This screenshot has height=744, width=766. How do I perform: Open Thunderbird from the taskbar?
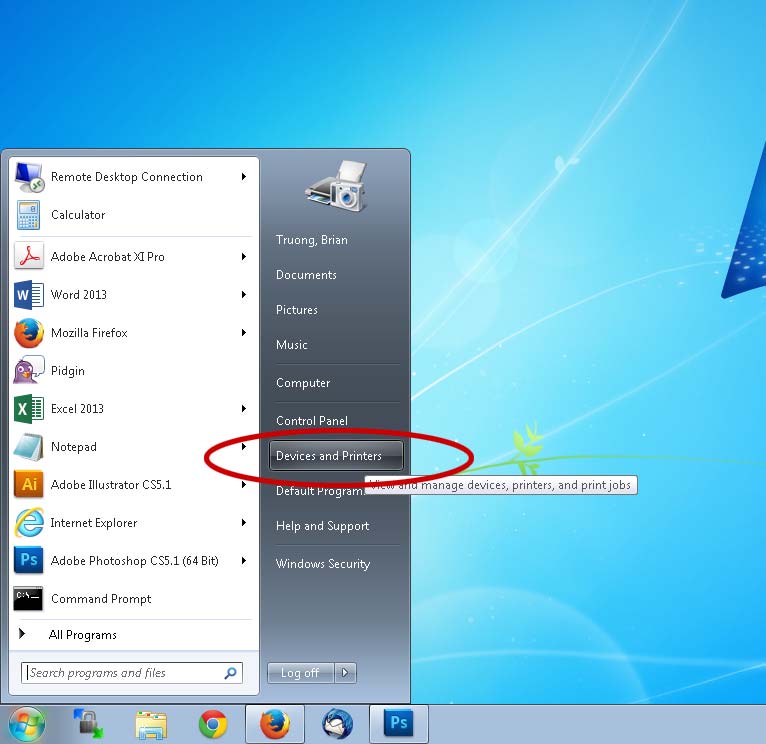(x=337, y=723)
